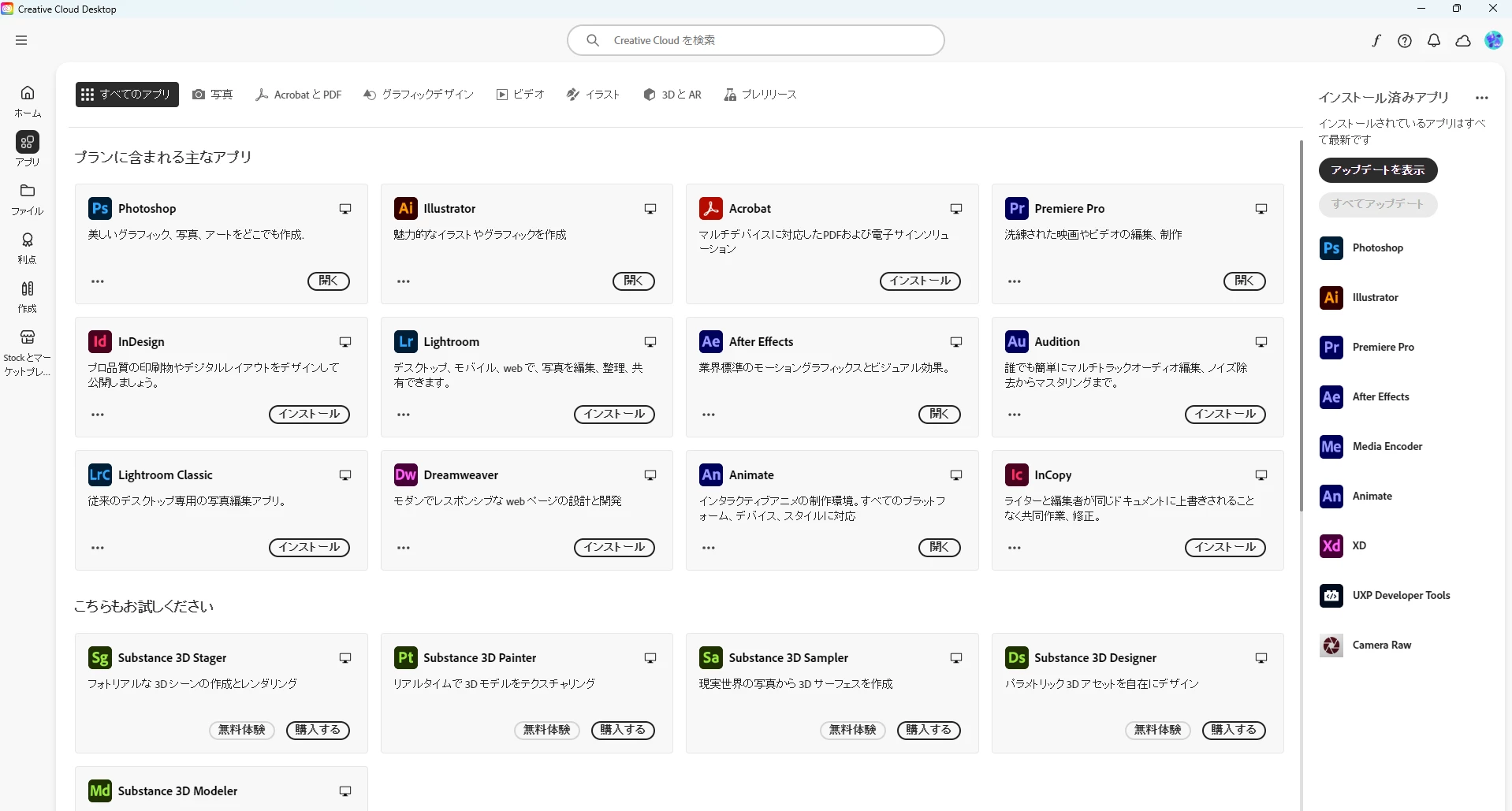This screenshot has height=811, width=1512.
Task: Click the Acrobat card icon
Action: (711, 208)
